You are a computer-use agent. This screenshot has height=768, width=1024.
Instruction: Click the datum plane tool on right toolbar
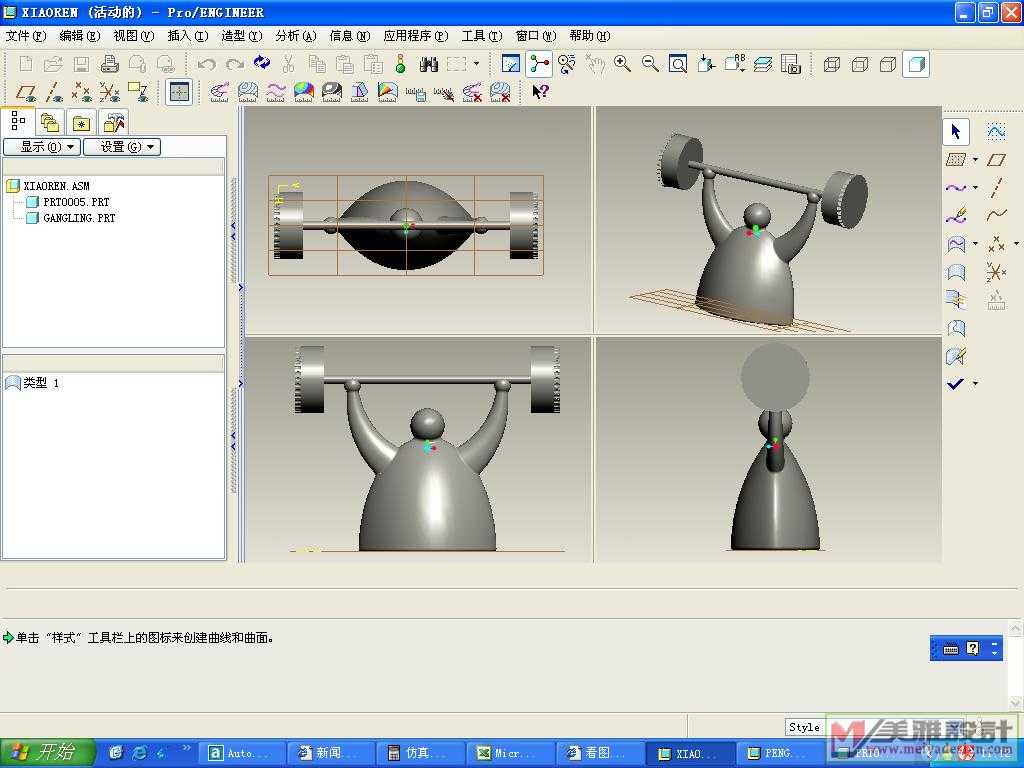coord(997,160)
